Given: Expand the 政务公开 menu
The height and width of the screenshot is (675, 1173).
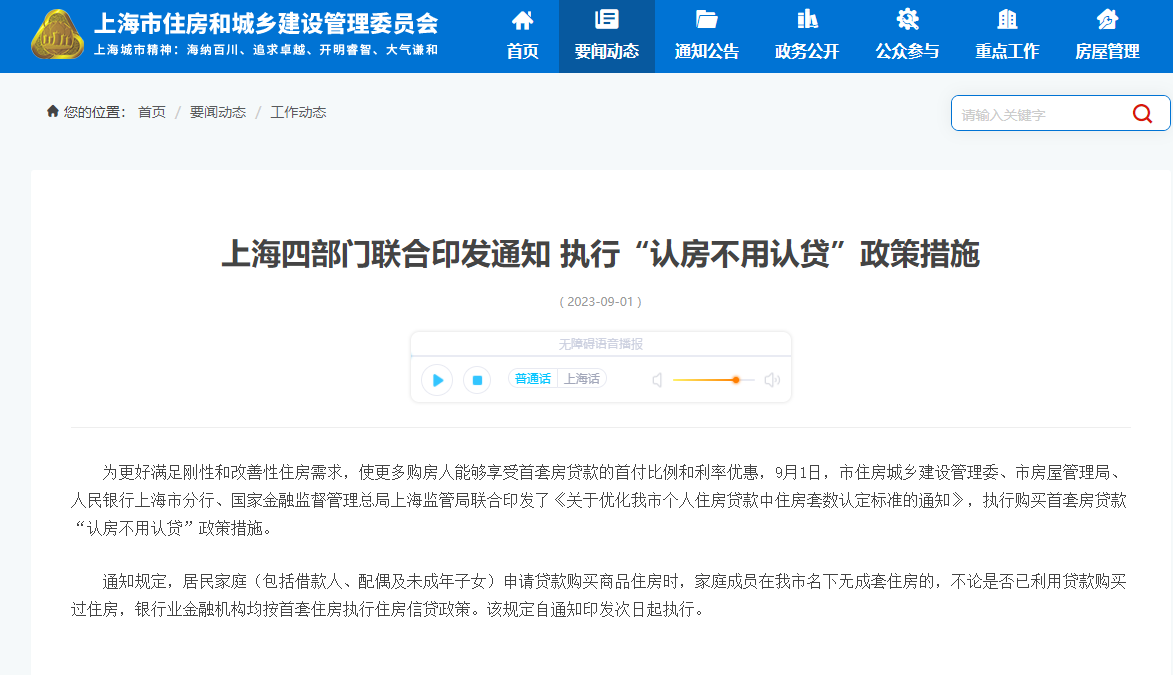Looking at the screenshot, I should (807, 36).
